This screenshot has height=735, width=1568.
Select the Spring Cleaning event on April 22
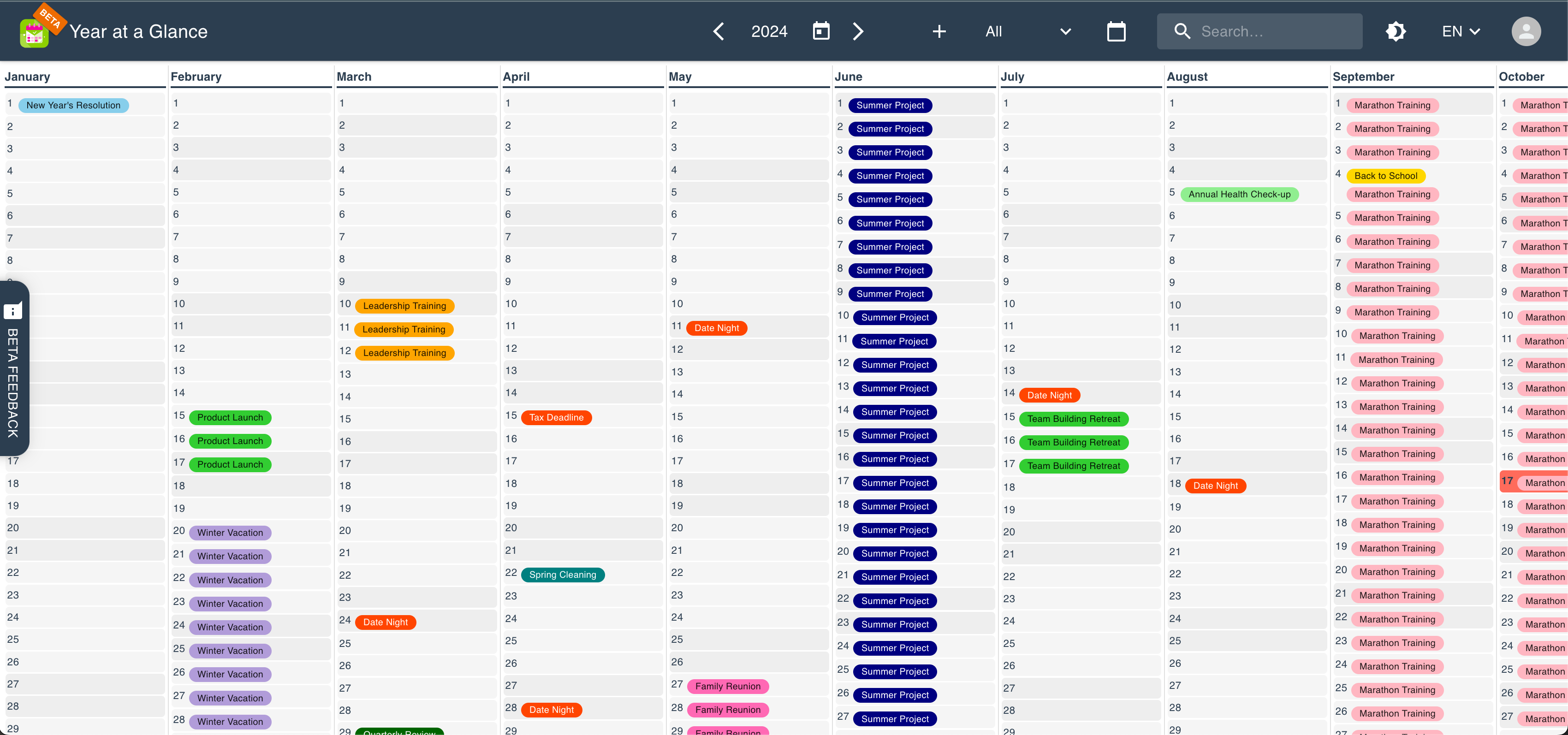tap(563, 575)
